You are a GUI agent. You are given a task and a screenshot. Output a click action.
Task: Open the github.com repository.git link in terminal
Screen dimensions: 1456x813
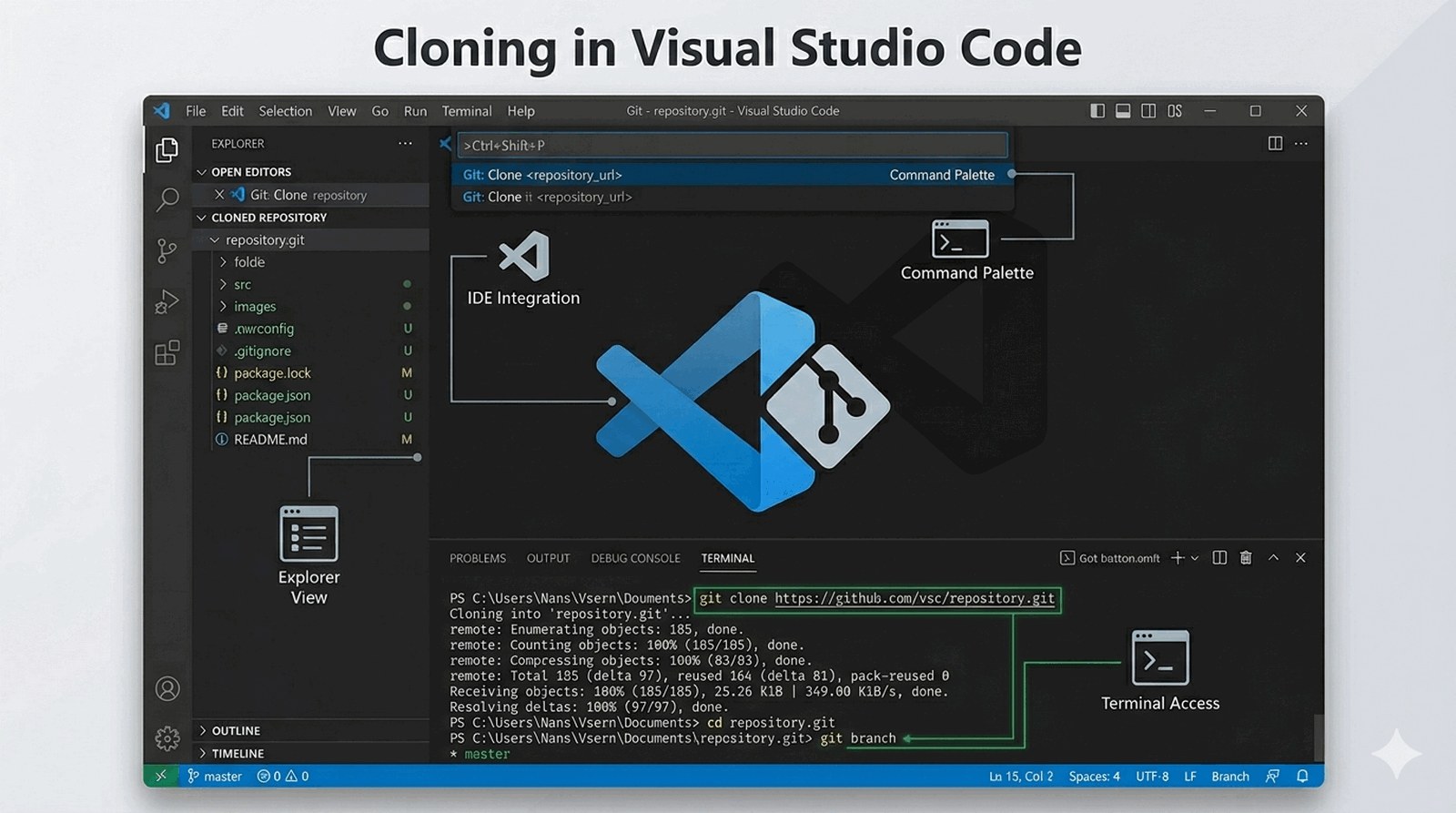pos(915,598)
